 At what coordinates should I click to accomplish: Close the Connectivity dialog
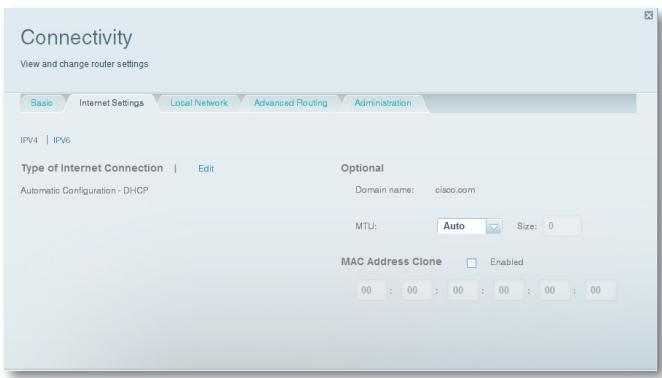[648, 15]
